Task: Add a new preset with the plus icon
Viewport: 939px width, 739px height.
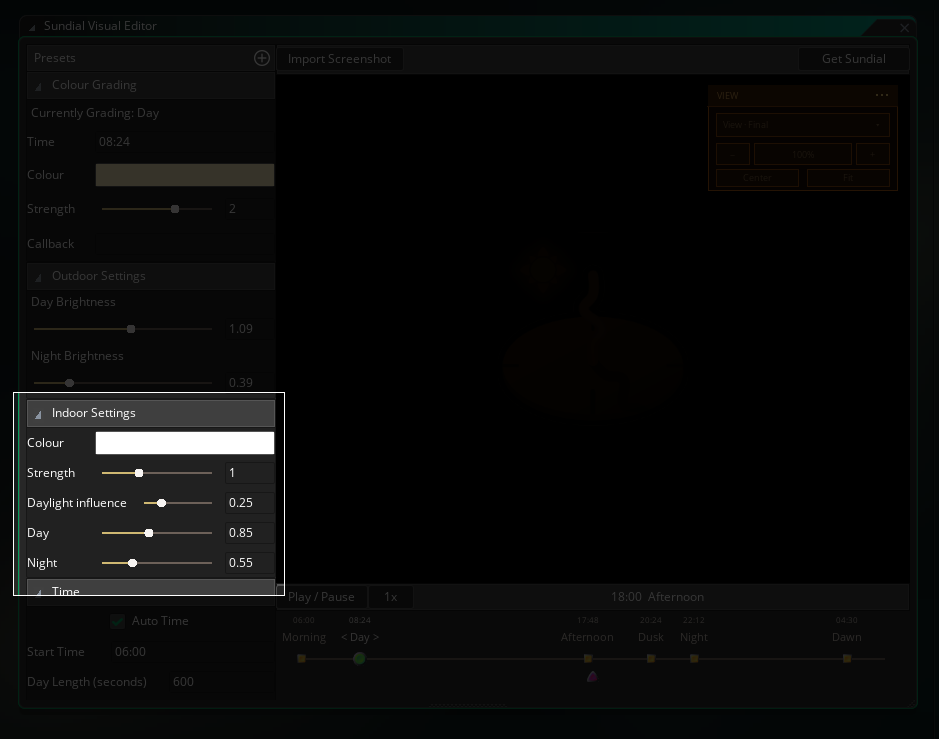Action: [x=262, y=58]
